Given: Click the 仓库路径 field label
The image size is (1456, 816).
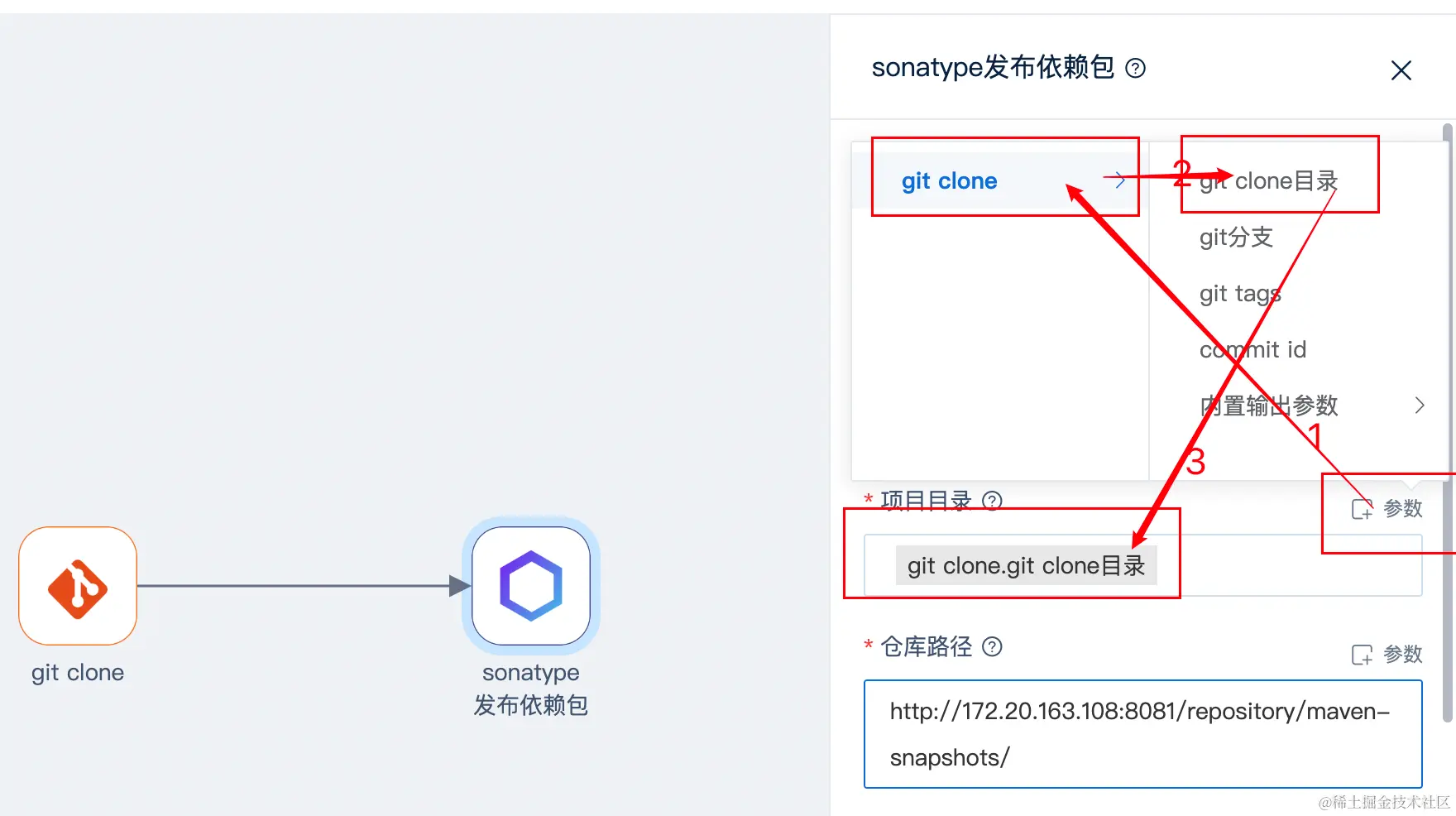Looking at the screenshot, I should tap(927, 646).
